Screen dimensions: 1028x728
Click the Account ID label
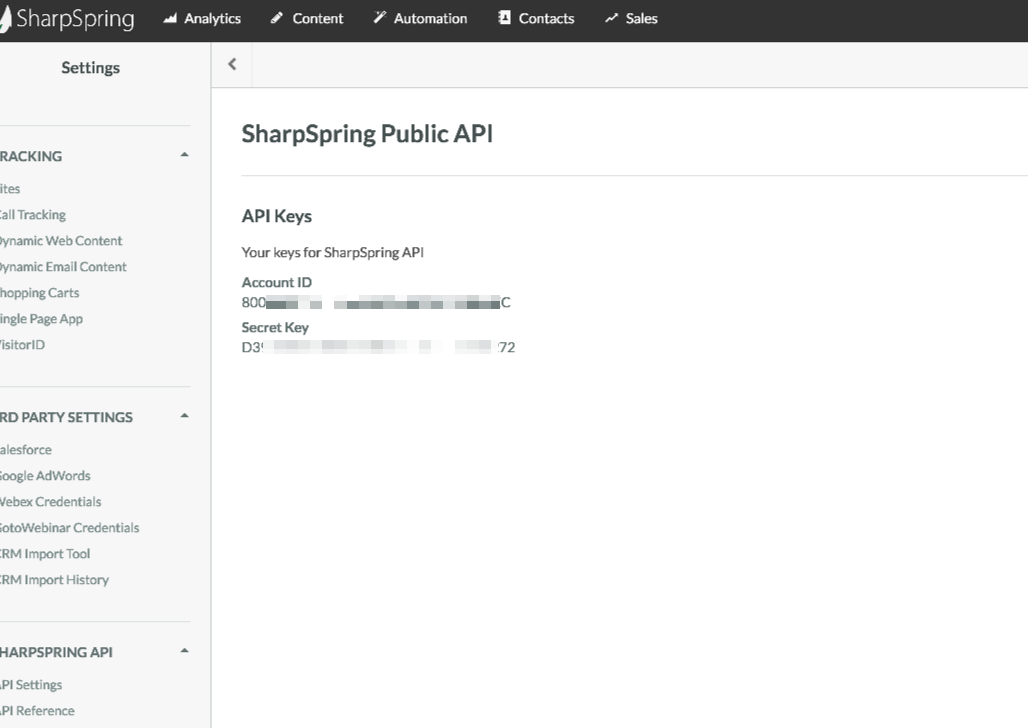pyautogui.click(x=277, y=283)
